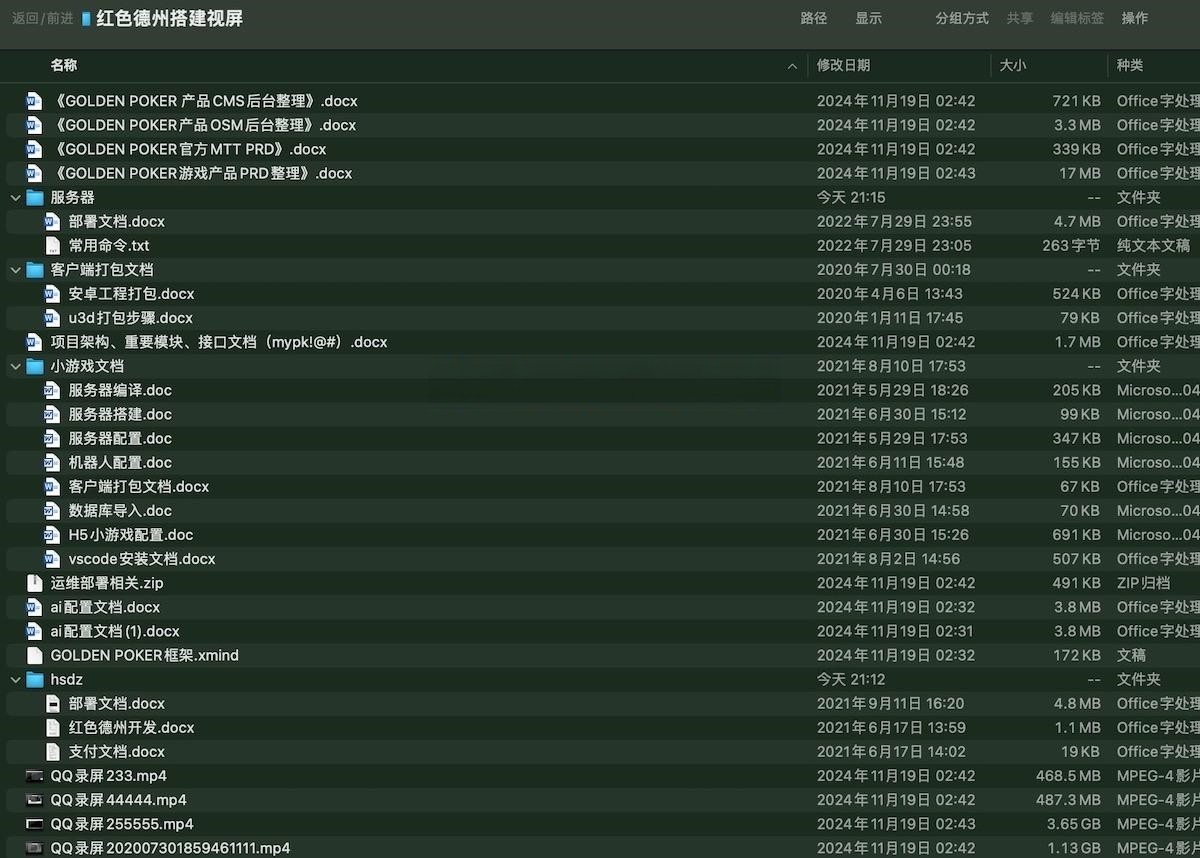Open the 显示 toolbar item
The width and height of the screenshot is (1200, 858).
point(869,18)
